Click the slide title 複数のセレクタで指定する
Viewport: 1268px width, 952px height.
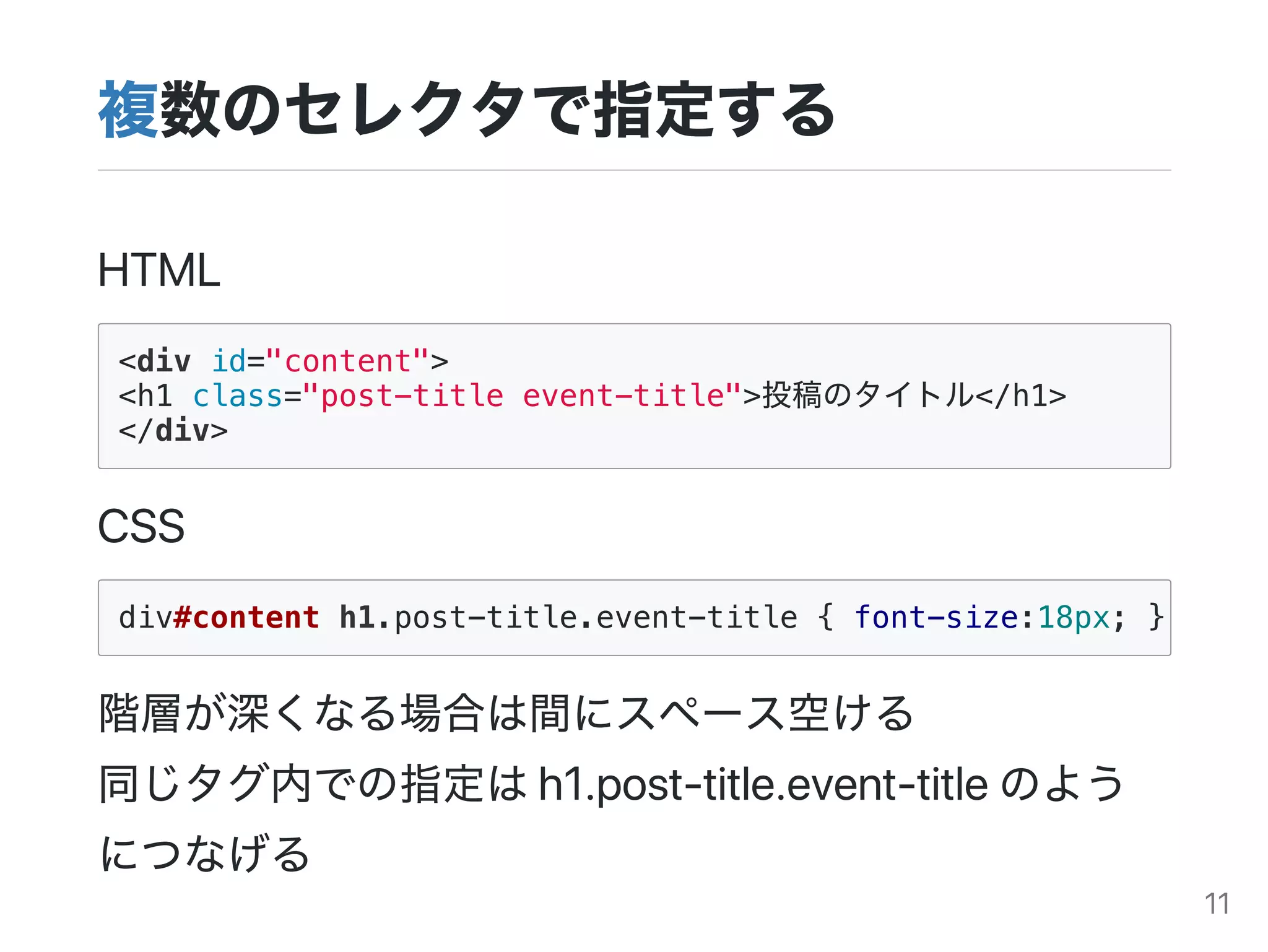tap(467, 110)
